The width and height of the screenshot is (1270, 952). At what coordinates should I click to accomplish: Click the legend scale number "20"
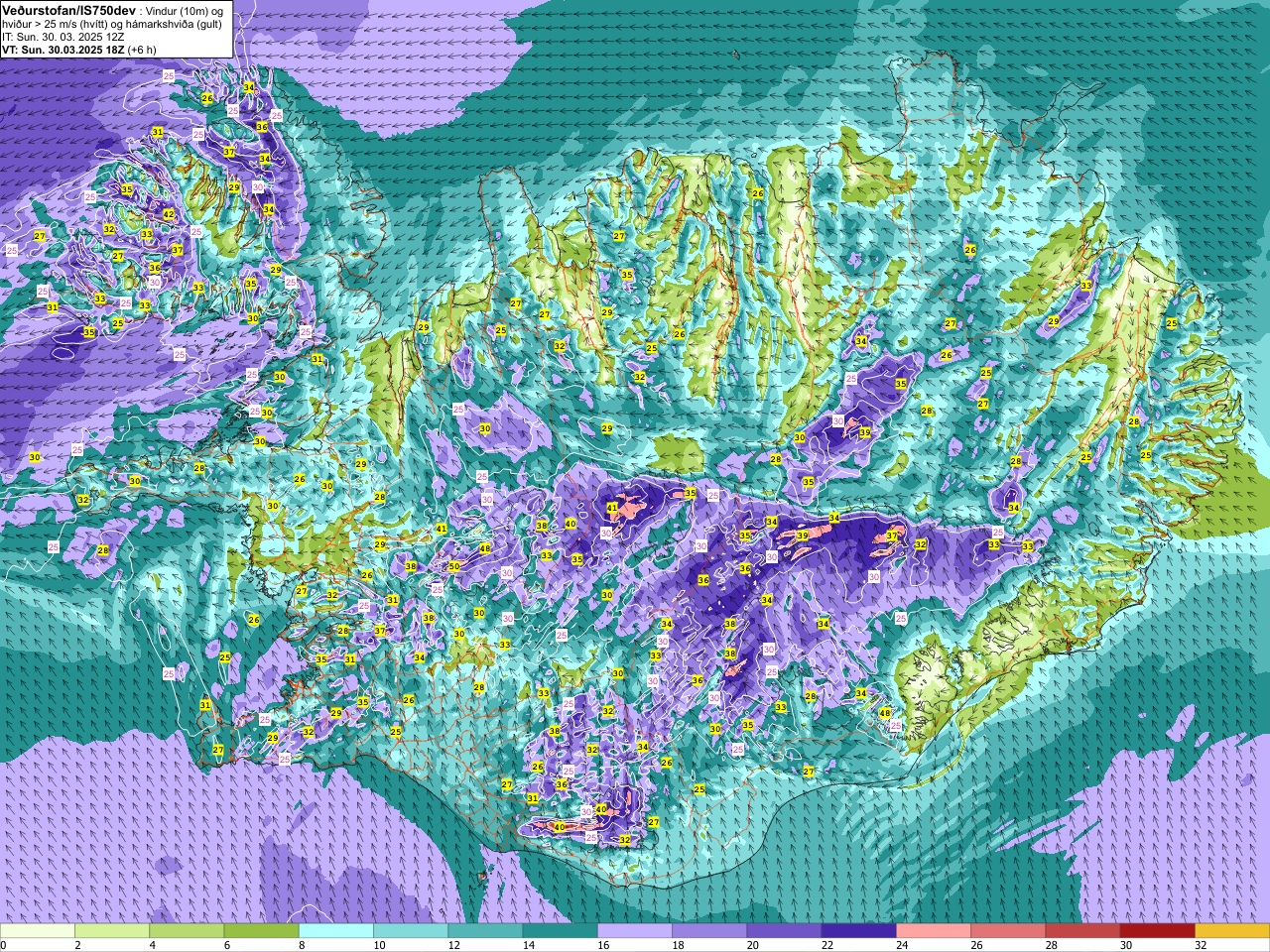752,945
